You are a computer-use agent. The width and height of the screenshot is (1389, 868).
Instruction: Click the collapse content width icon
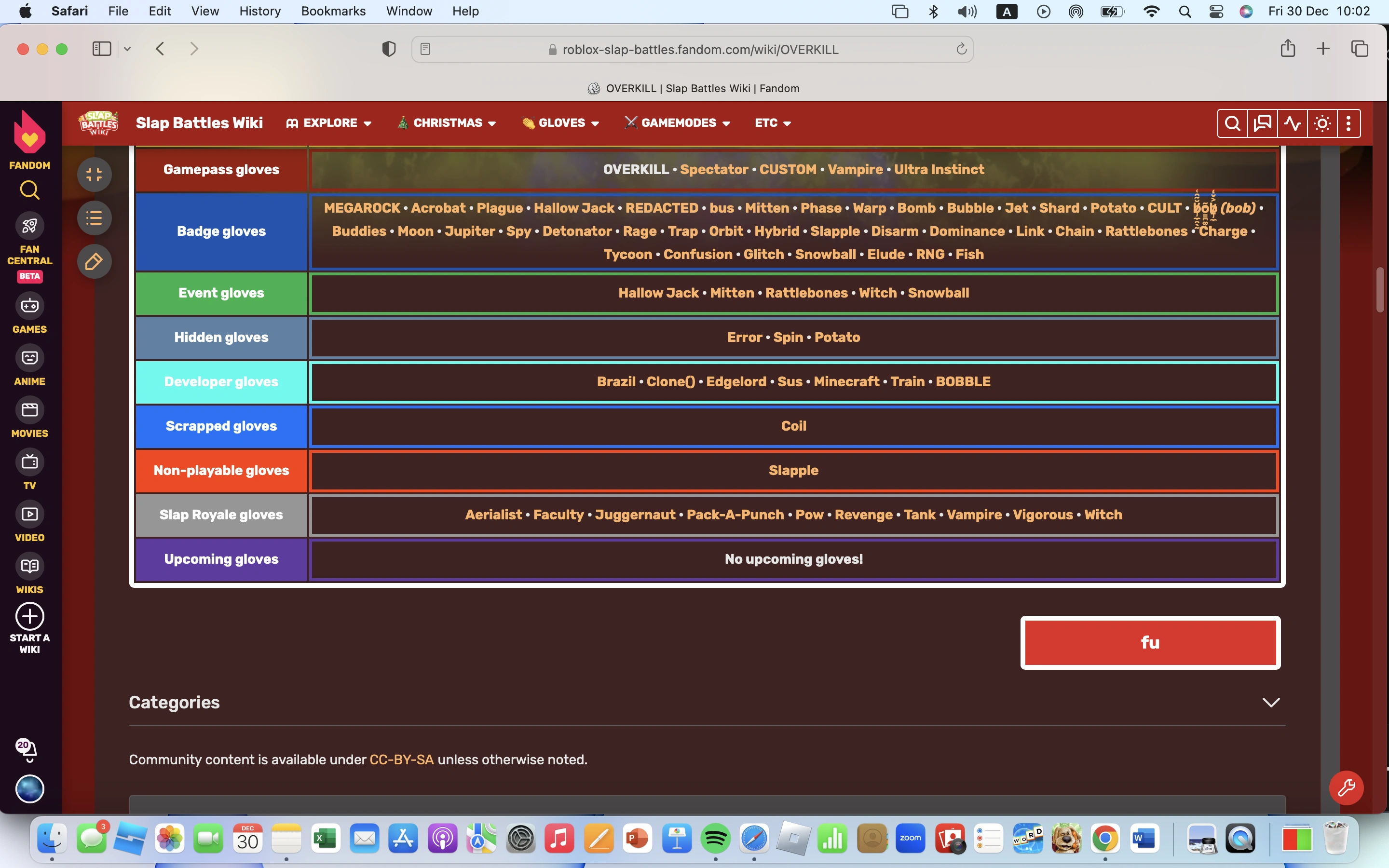[x=94, y=175]
